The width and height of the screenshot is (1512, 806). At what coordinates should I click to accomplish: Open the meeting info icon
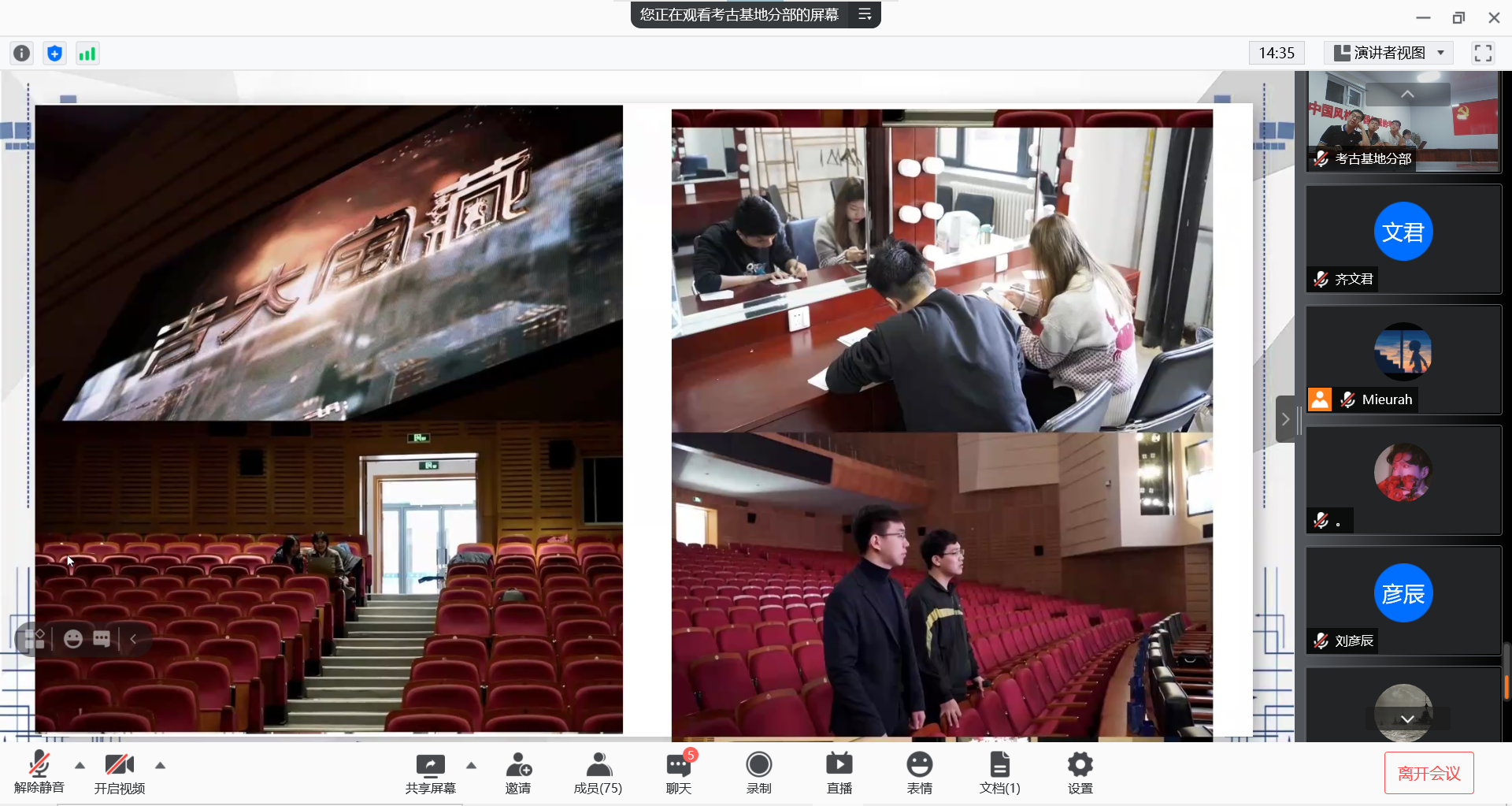pyautogui.click(x=22, y=53)
